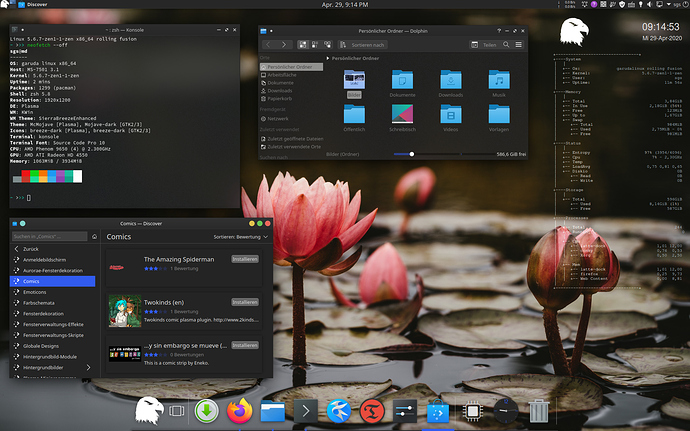Image resolution: width=690 pixels, height=431 pixels.
Task: Select the Schreibtisch folder thumbnail
Action: (x=402, y=114)
